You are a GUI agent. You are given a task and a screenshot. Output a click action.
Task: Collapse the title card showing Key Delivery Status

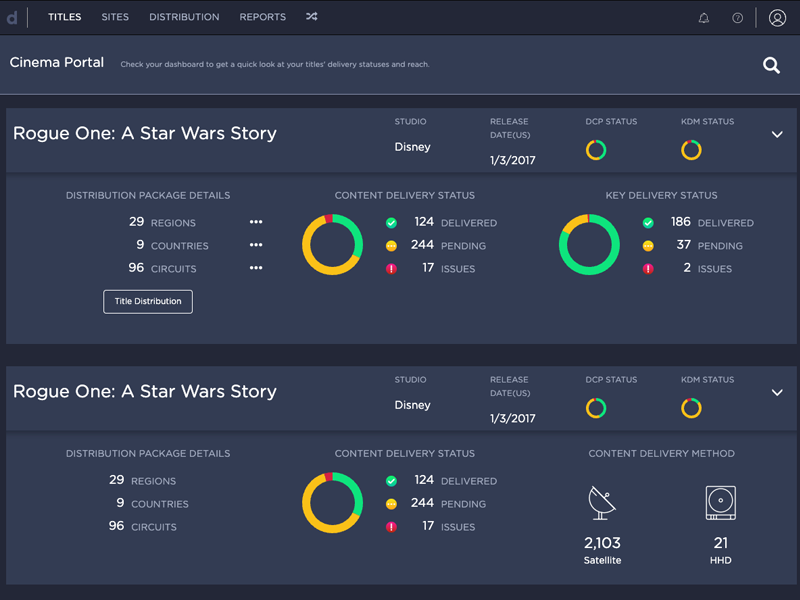(777, 134)
